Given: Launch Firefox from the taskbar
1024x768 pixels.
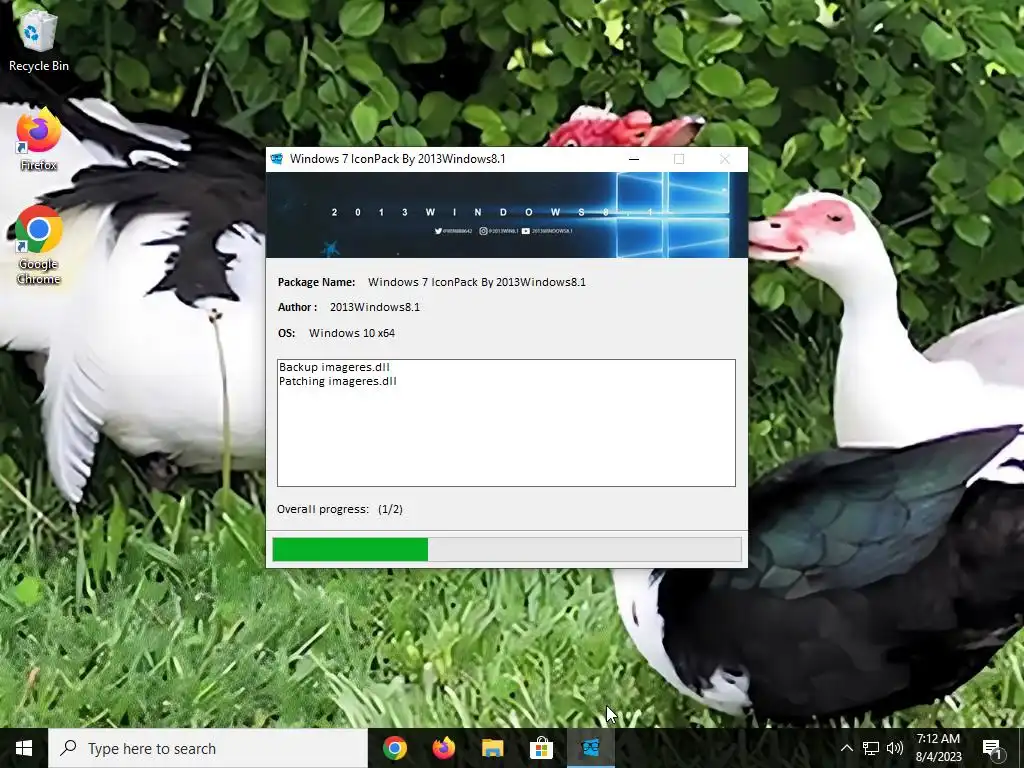Looking at the screenshot, I should click(443, 748).
